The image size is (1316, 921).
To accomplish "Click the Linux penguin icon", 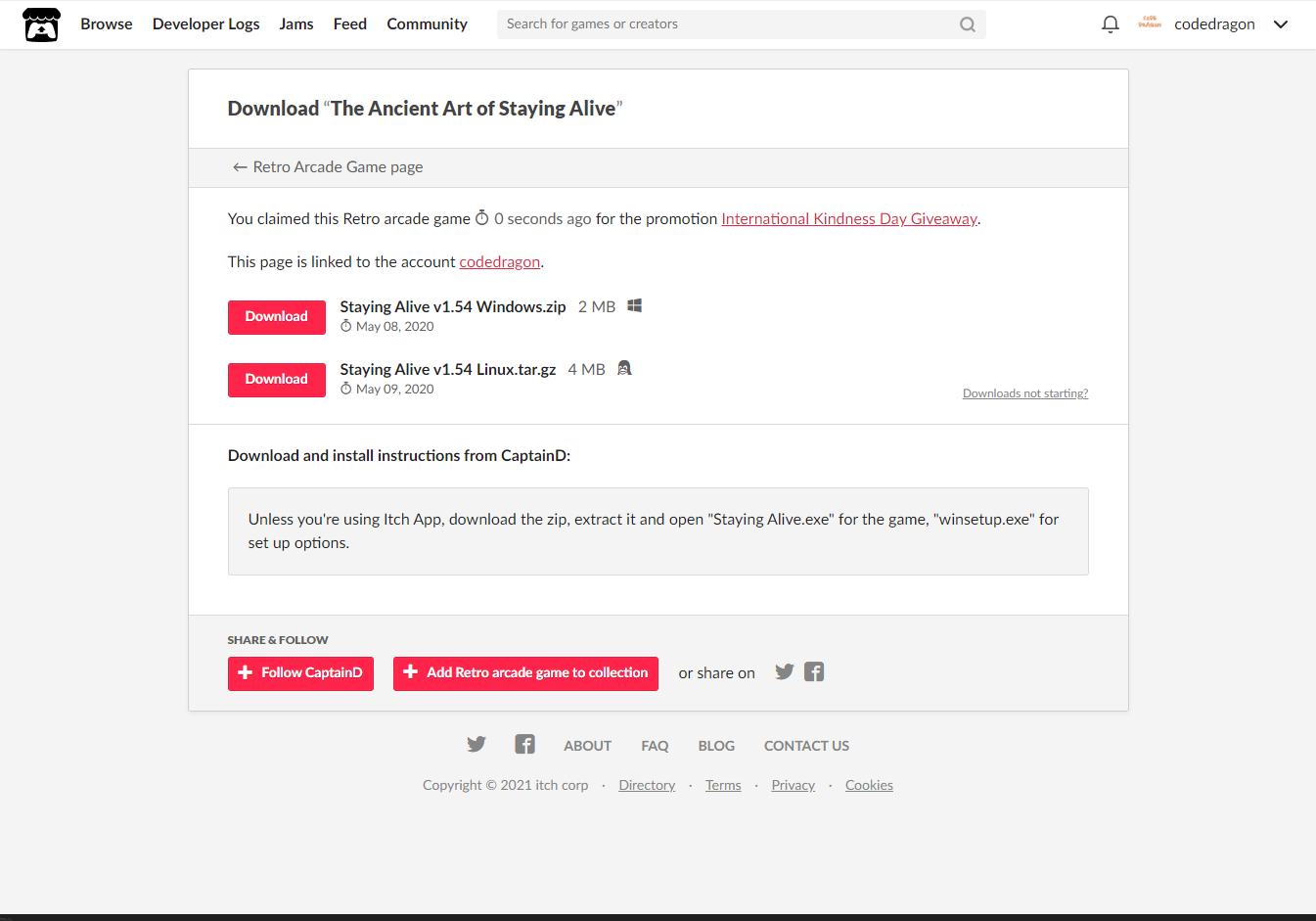I will 624,368.
